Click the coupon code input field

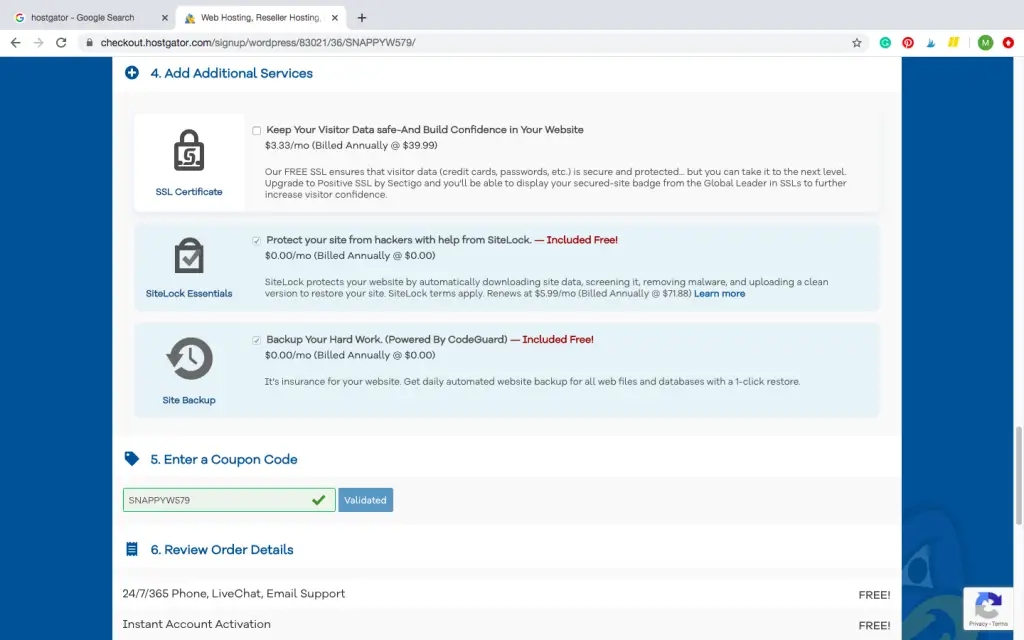point(229,500)
